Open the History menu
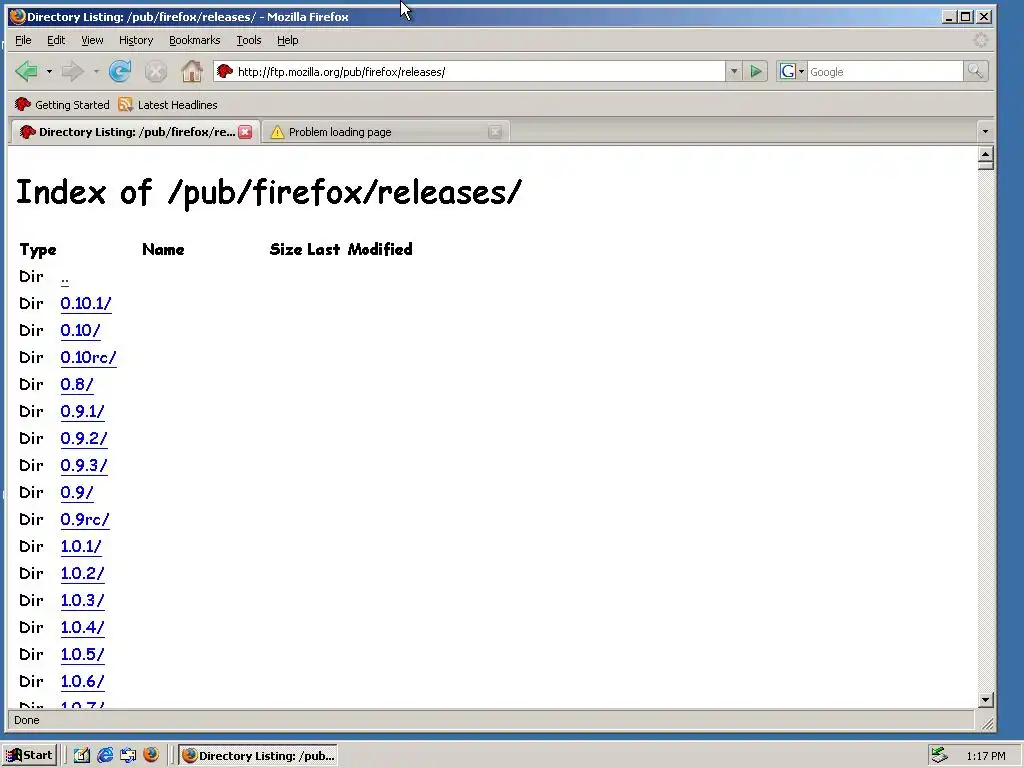This screenshot has height=768, width=1024. coord(136,40)
